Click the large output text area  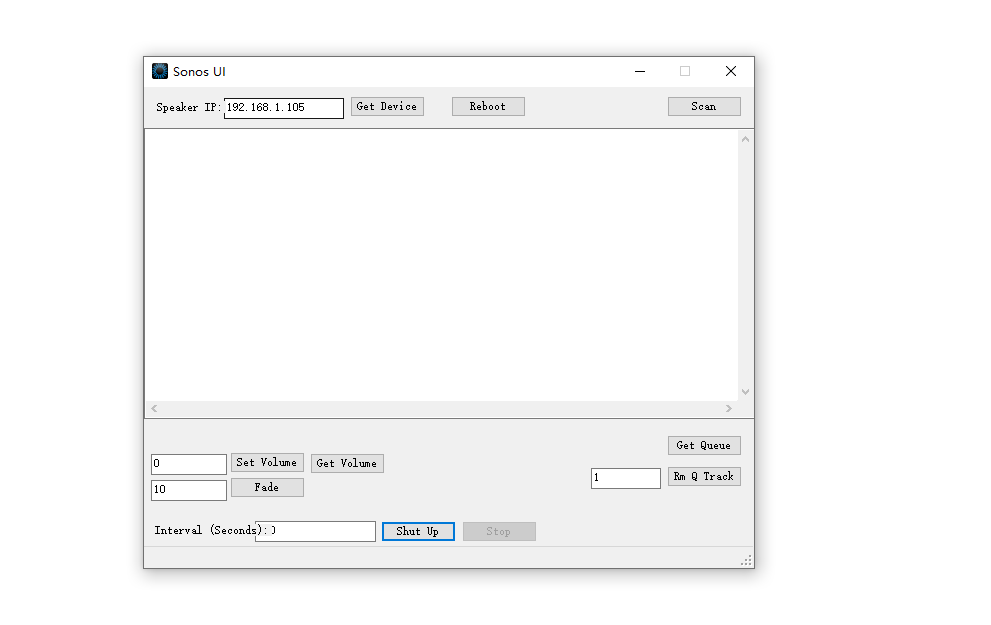(x=442, y=265)
